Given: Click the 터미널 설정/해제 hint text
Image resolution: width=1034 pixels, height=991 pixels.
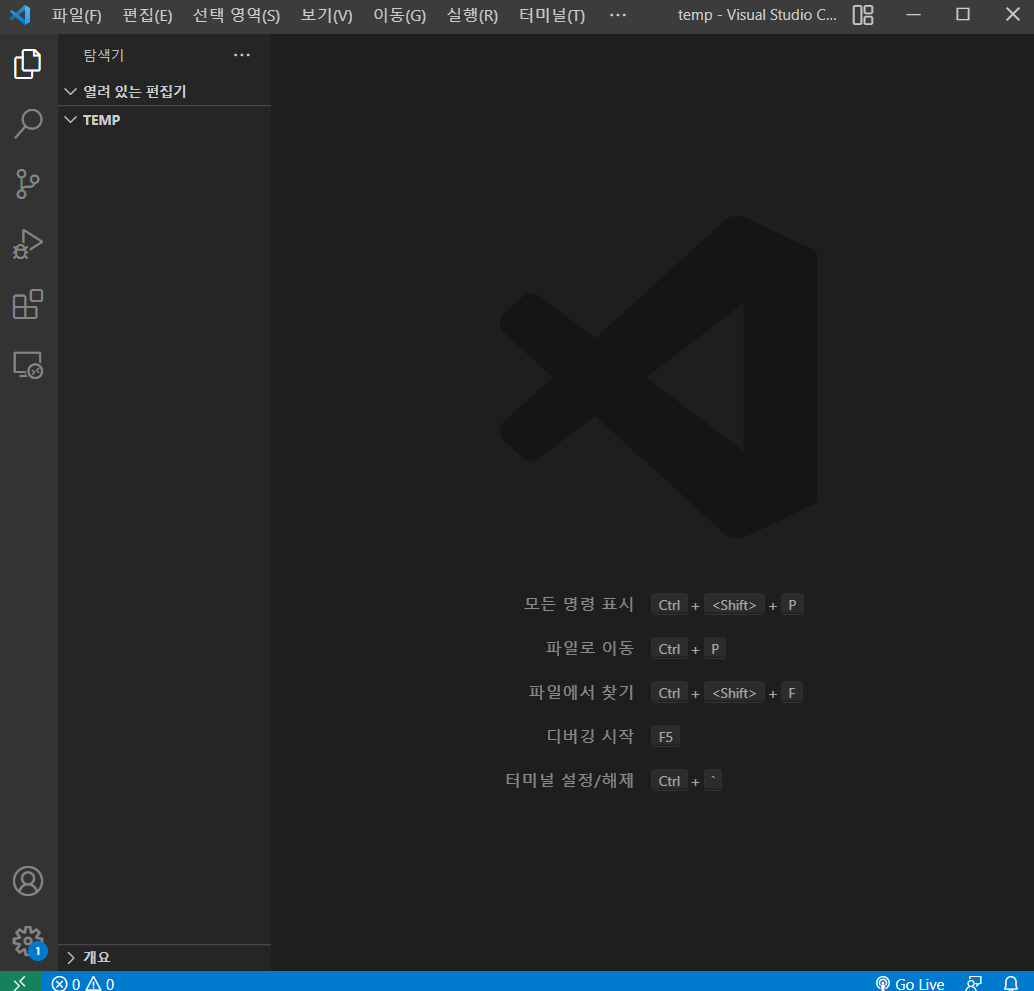Looking at the screenshot, I should 570,780.
